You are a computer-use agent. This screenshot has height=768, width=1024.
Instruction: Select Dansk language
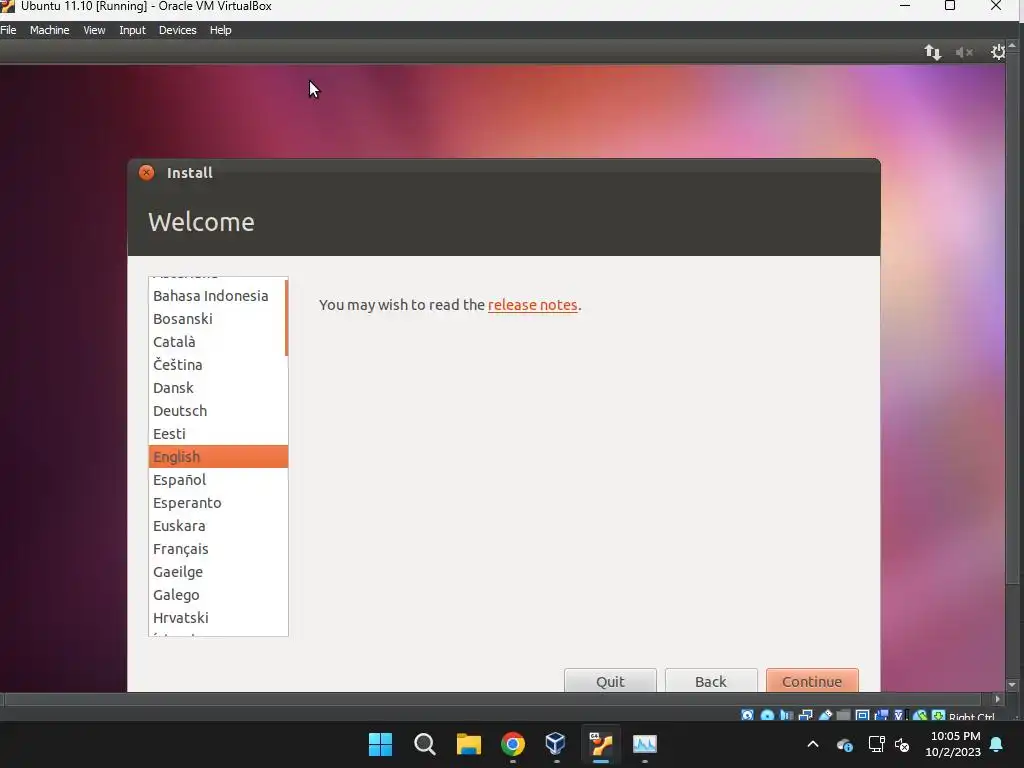click(x=218, y=388)
